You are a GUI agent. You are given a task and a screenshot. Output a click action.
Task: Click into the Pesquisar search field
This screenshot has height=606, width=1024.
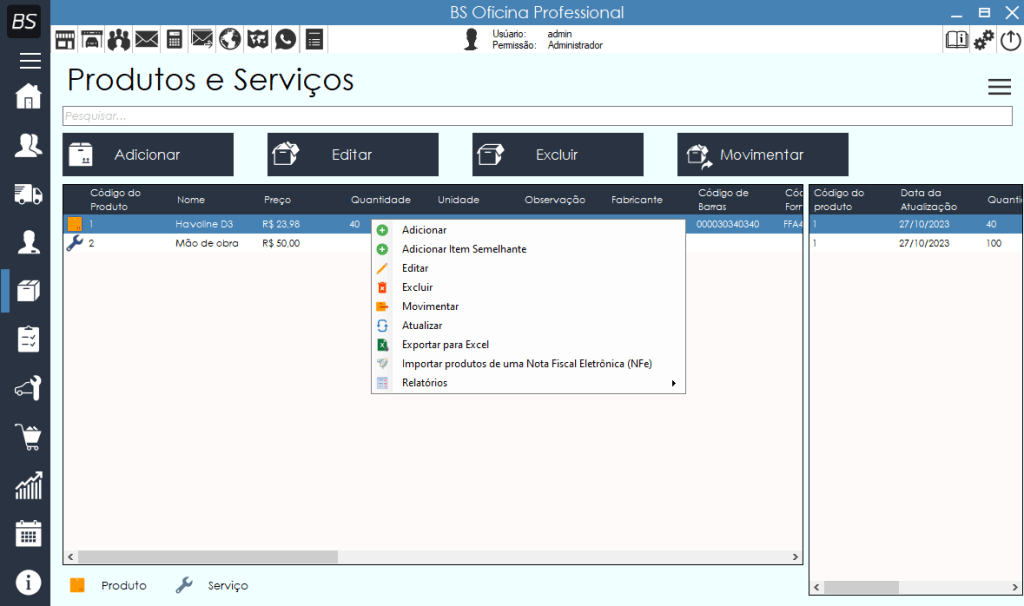536,116
